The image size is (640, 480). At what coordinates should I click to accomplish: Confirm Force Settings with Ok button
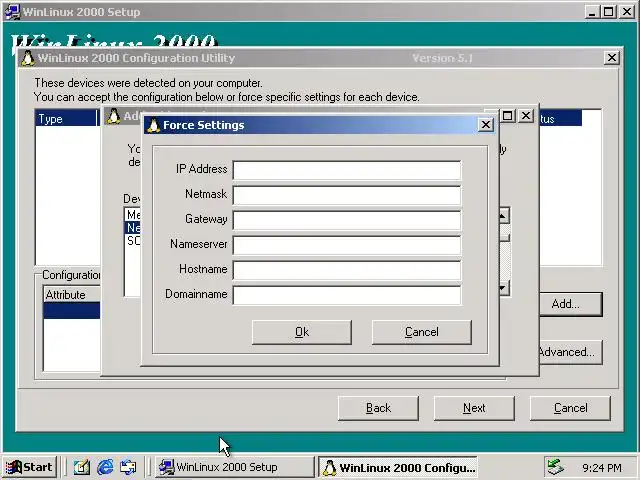click(302, 332)
